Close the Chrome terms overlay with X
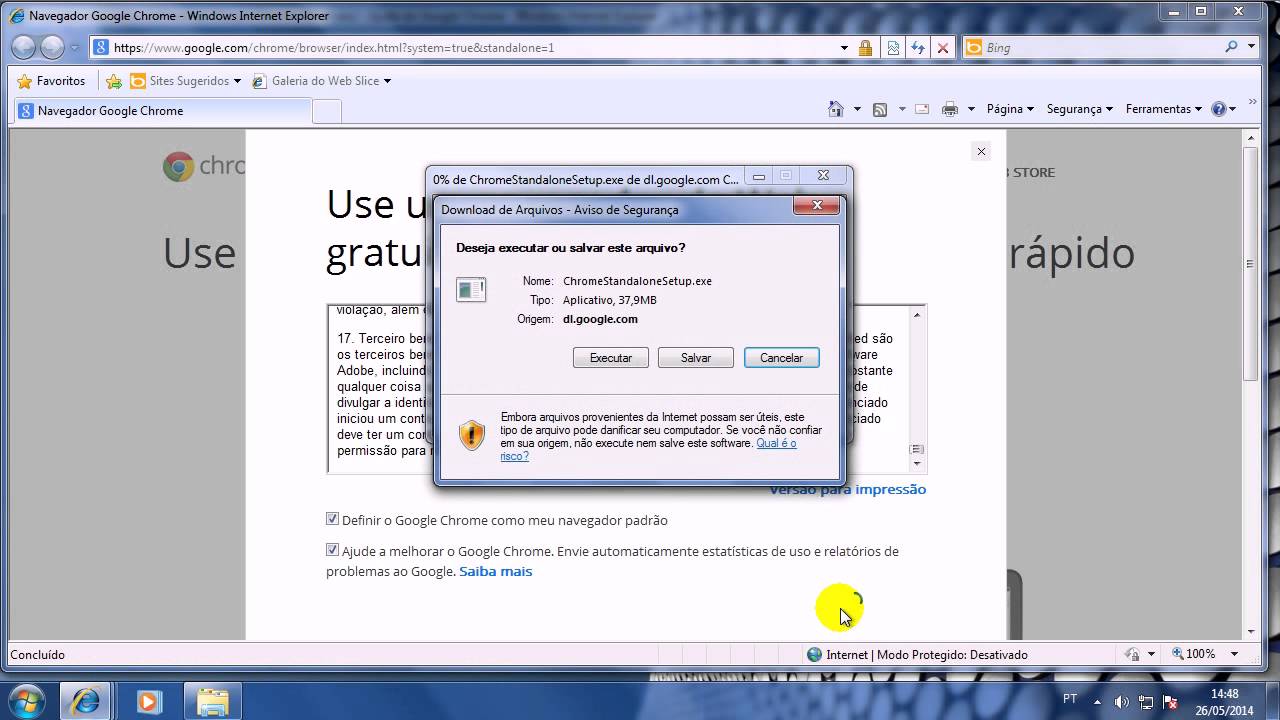 point(981,151)
